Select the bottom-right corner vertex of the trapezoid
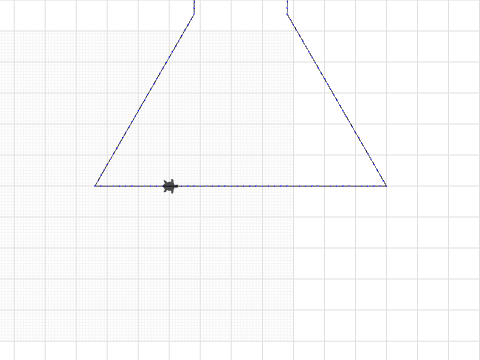The image size is (480, 360). coord(386,186)
